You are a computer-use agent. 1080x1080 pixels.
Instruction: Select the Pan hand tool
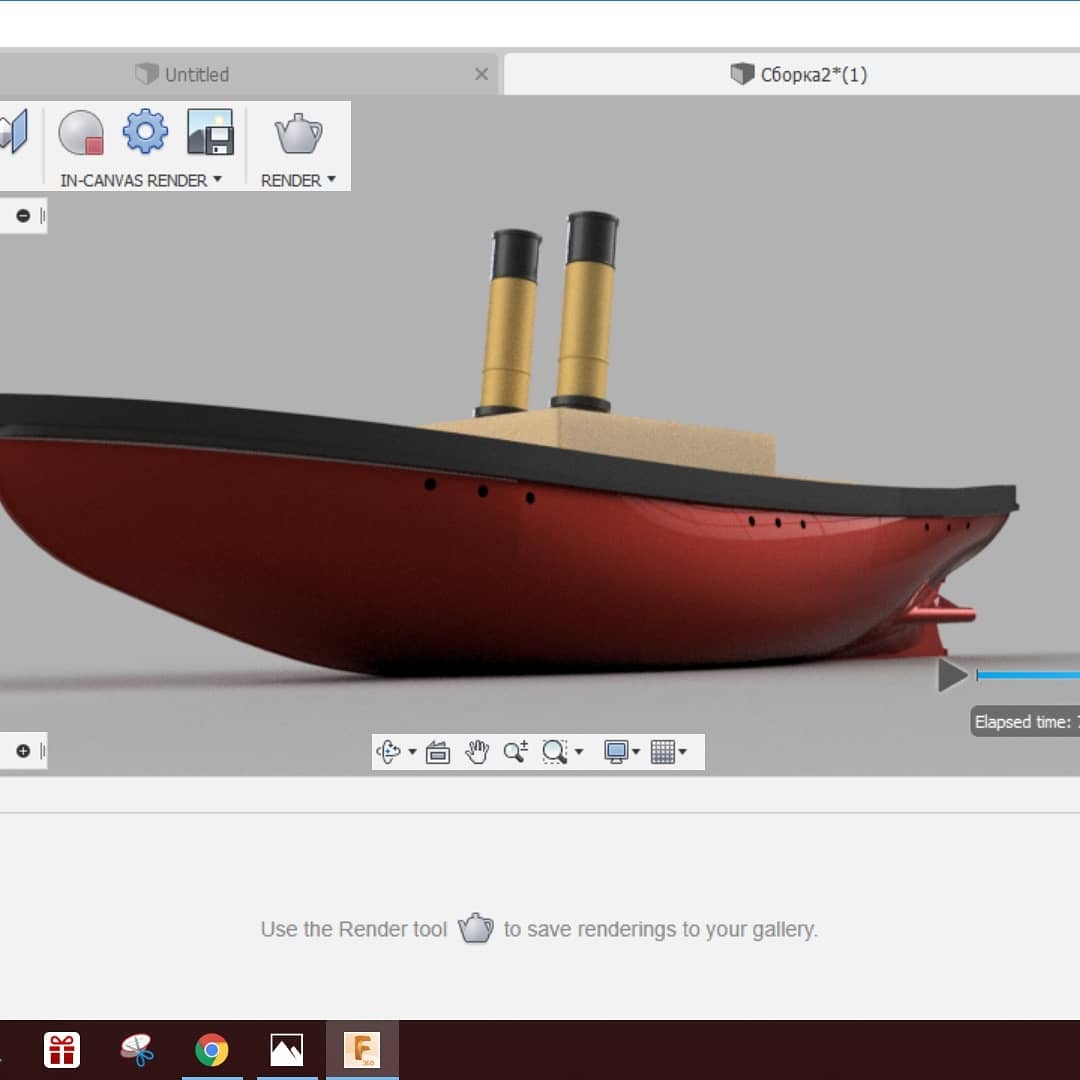click(477, 752)
